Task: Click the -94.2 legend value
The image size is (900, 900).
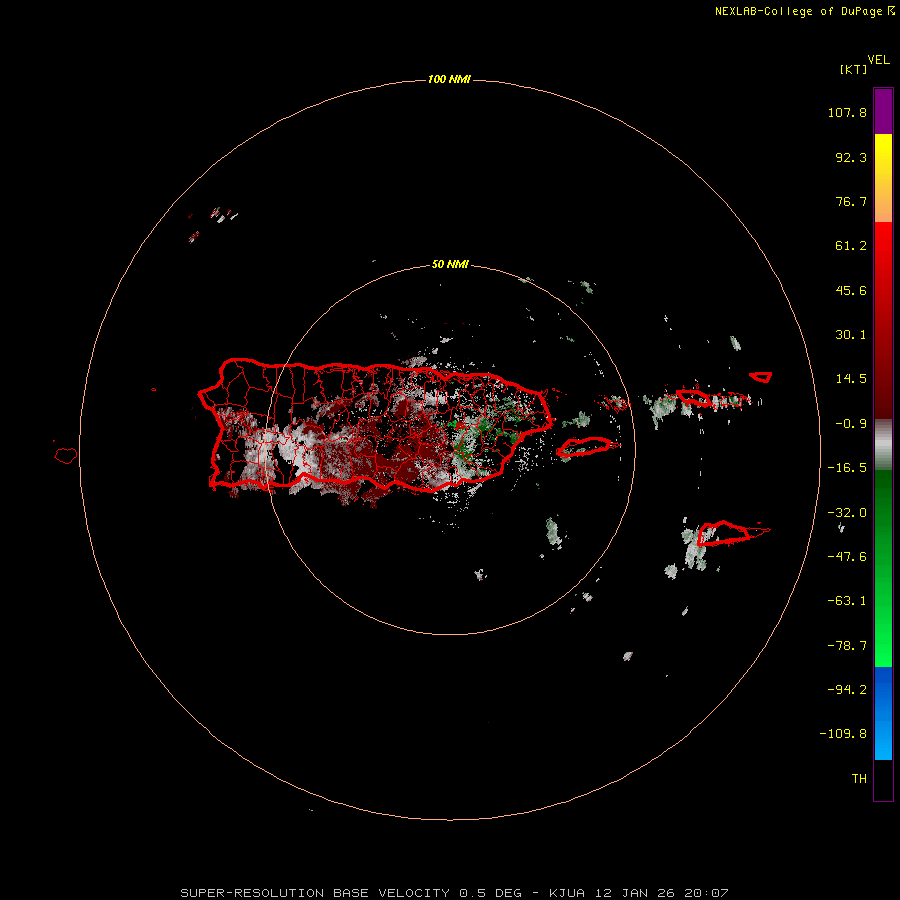Action: point(847,689)
